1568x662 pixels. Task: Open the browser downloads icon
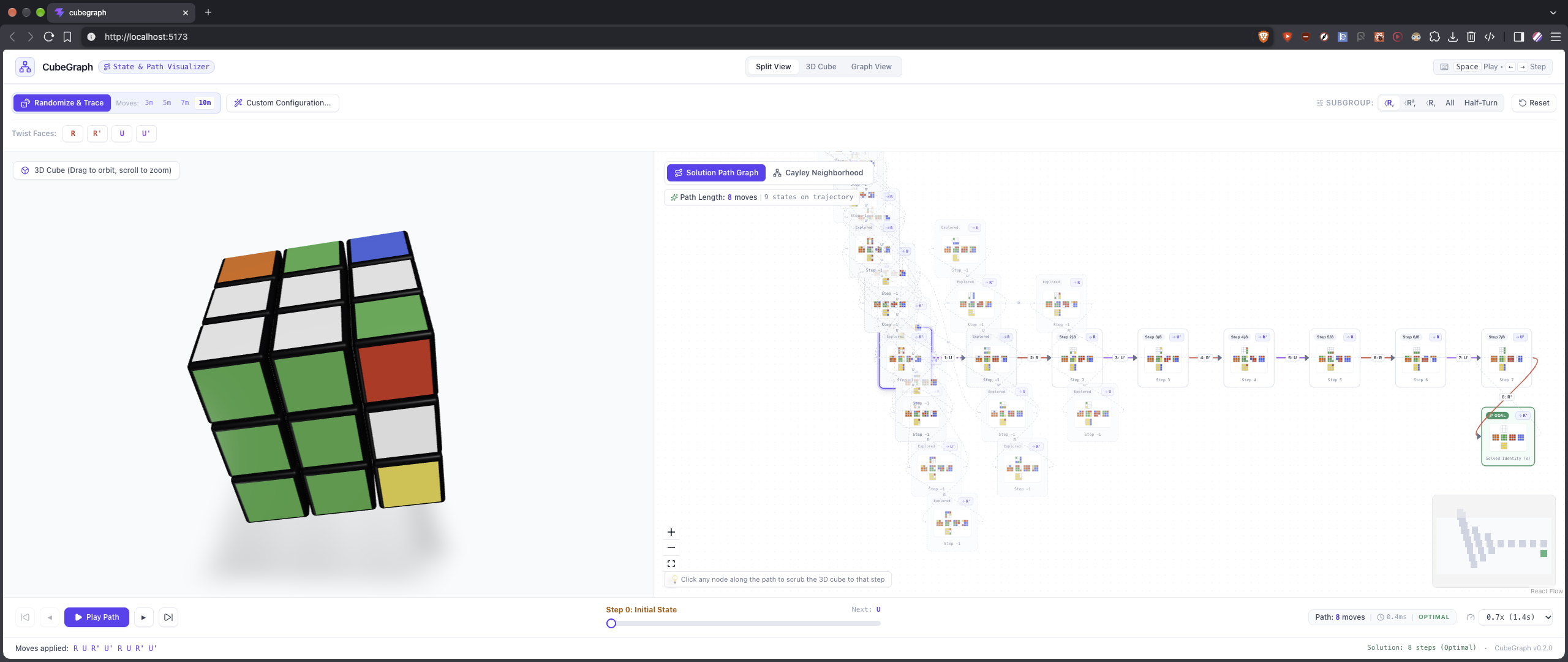point(1453,37)
